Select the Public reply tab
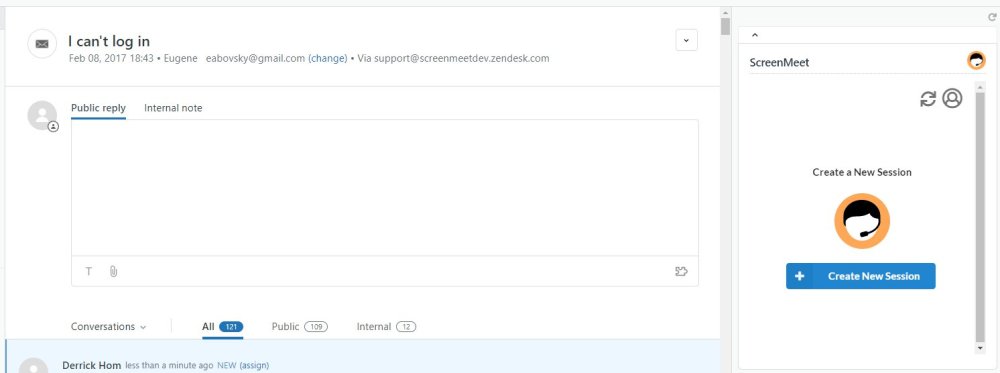This screenshot has height=373, width=1000. coord(98,108)
